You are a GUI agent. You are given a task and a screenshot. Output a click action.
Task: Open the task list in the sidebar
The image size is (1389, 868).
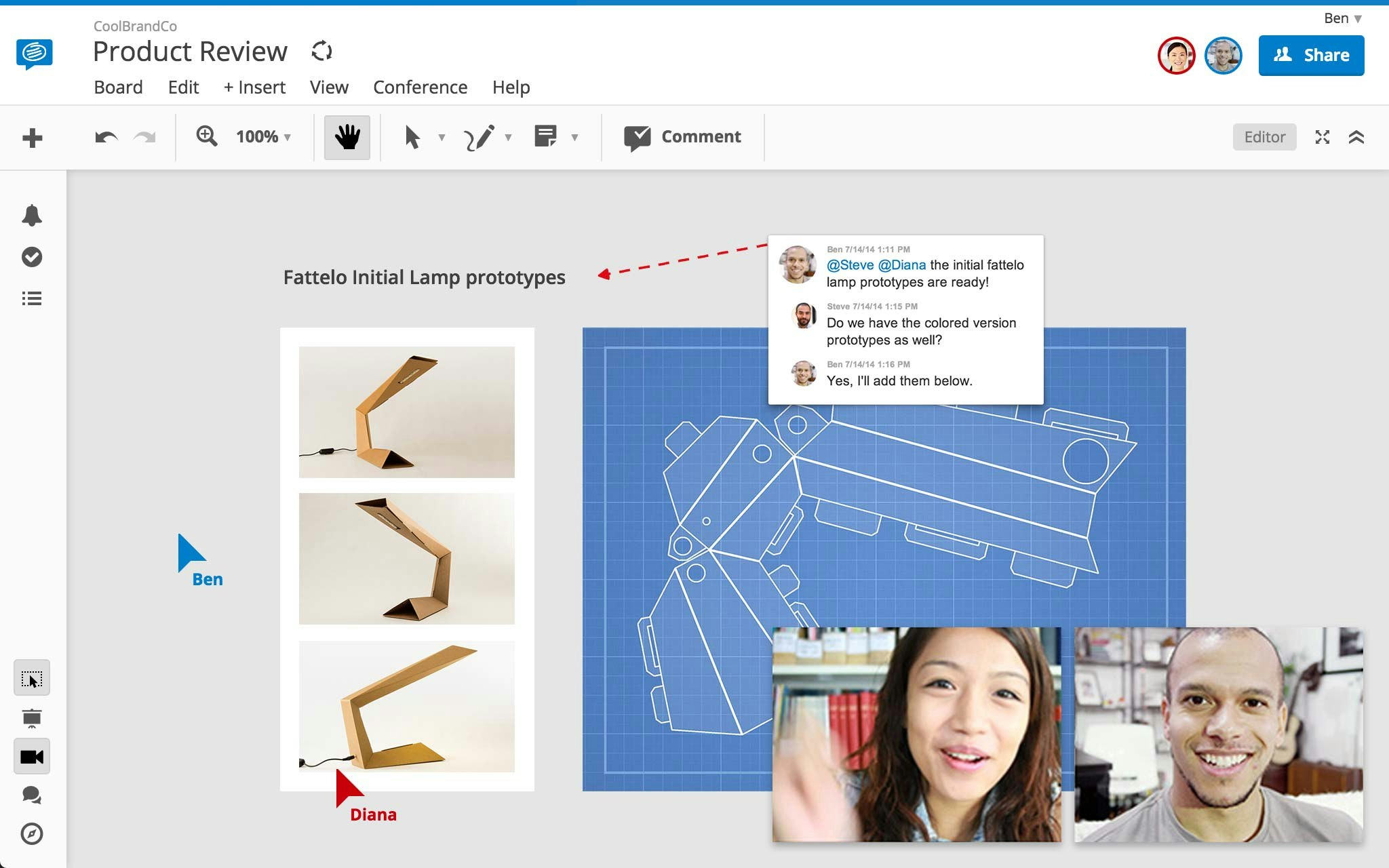point(32,298)
